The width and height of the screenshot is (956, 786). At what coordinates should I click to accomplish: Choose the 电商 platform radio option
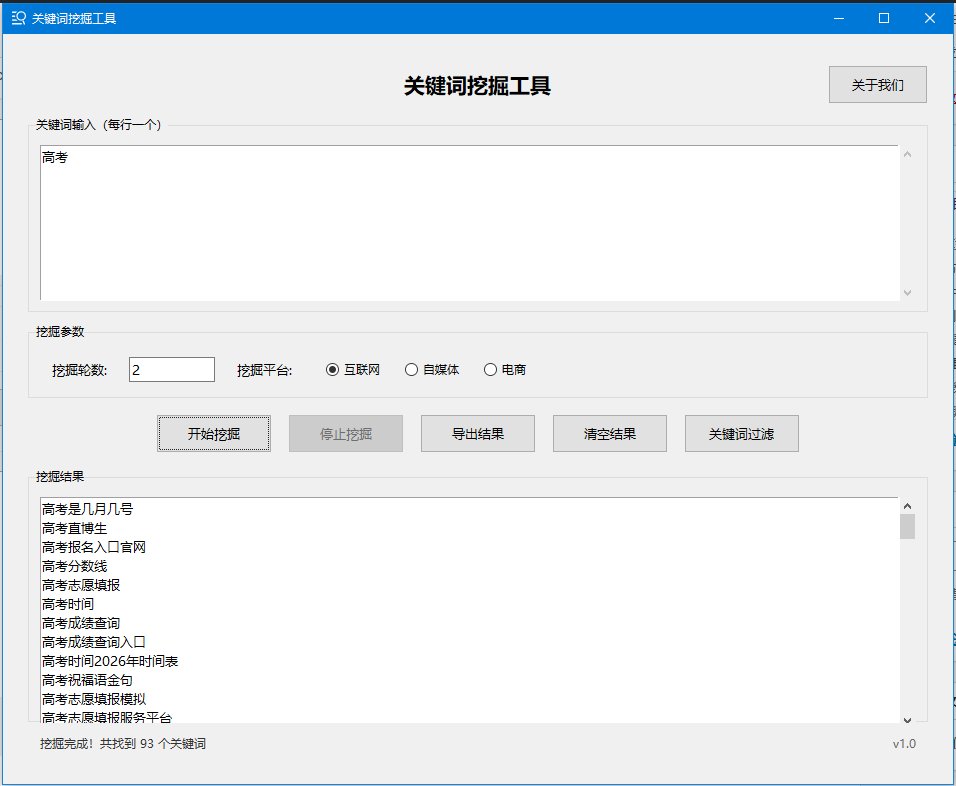pyautogui.click(x=490, y=370)
